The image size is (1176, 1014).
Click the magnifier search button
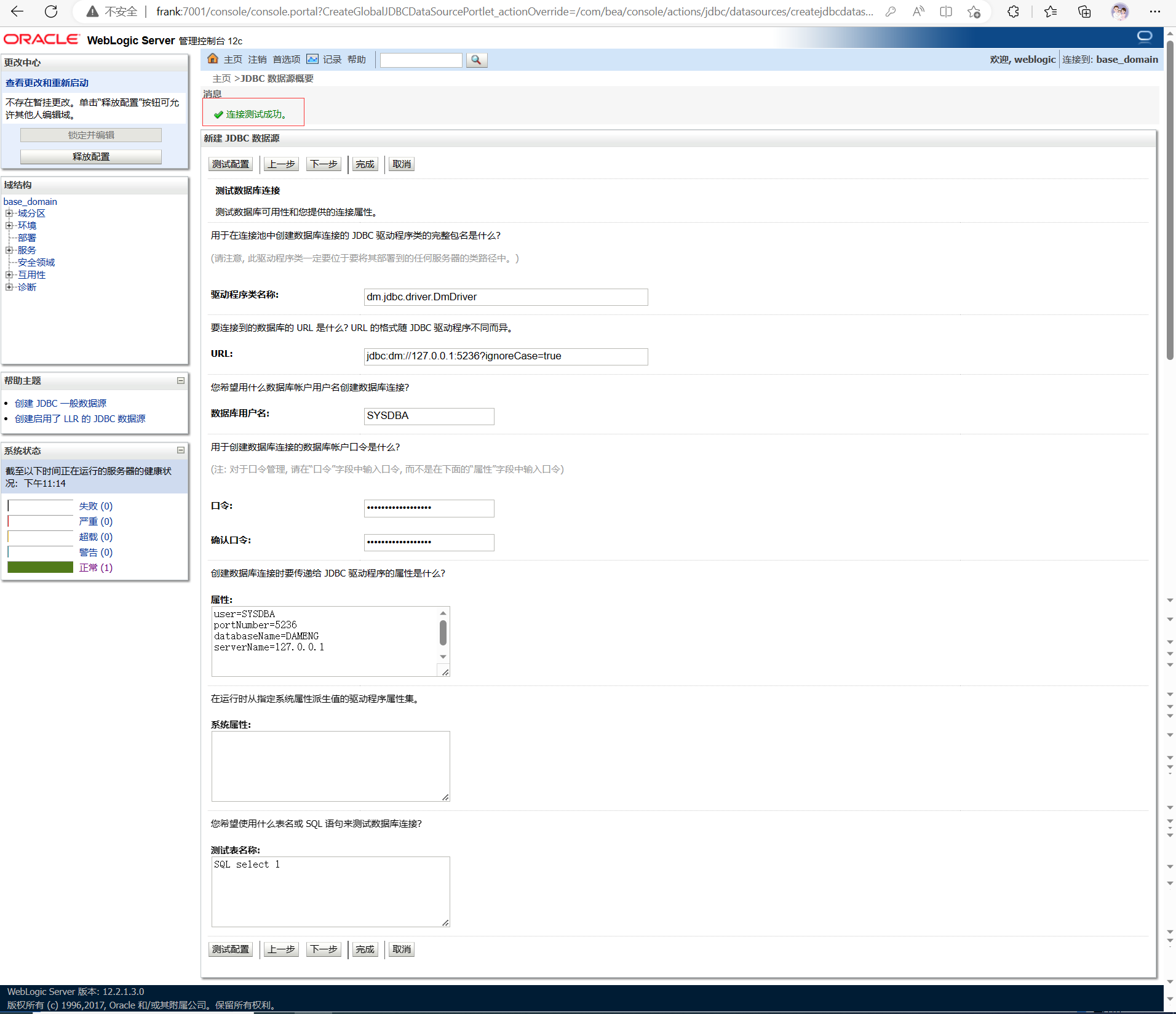(477, 60)
